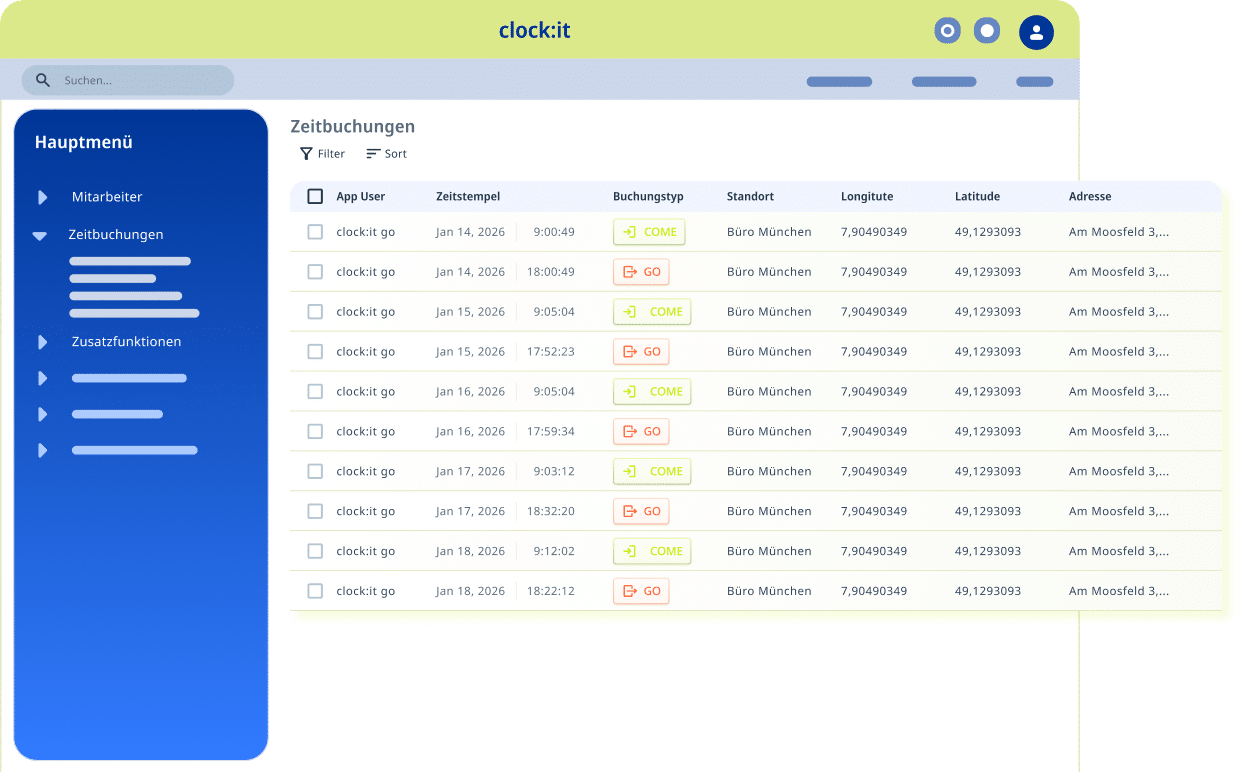Click timestamp 9:00:49
1239x772 pixels.
(554, 232)
